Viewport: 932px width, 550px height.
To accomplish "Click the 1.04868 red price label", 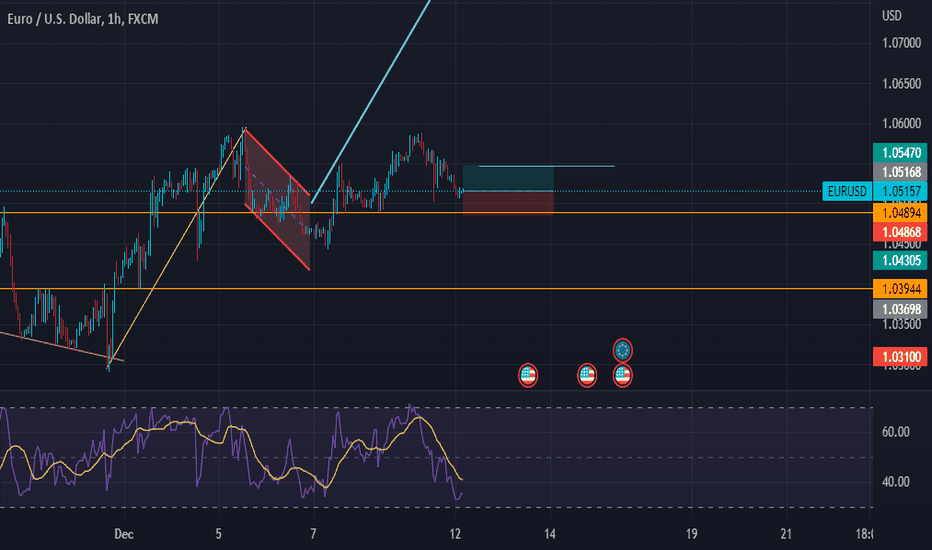I will pos(900,232).
